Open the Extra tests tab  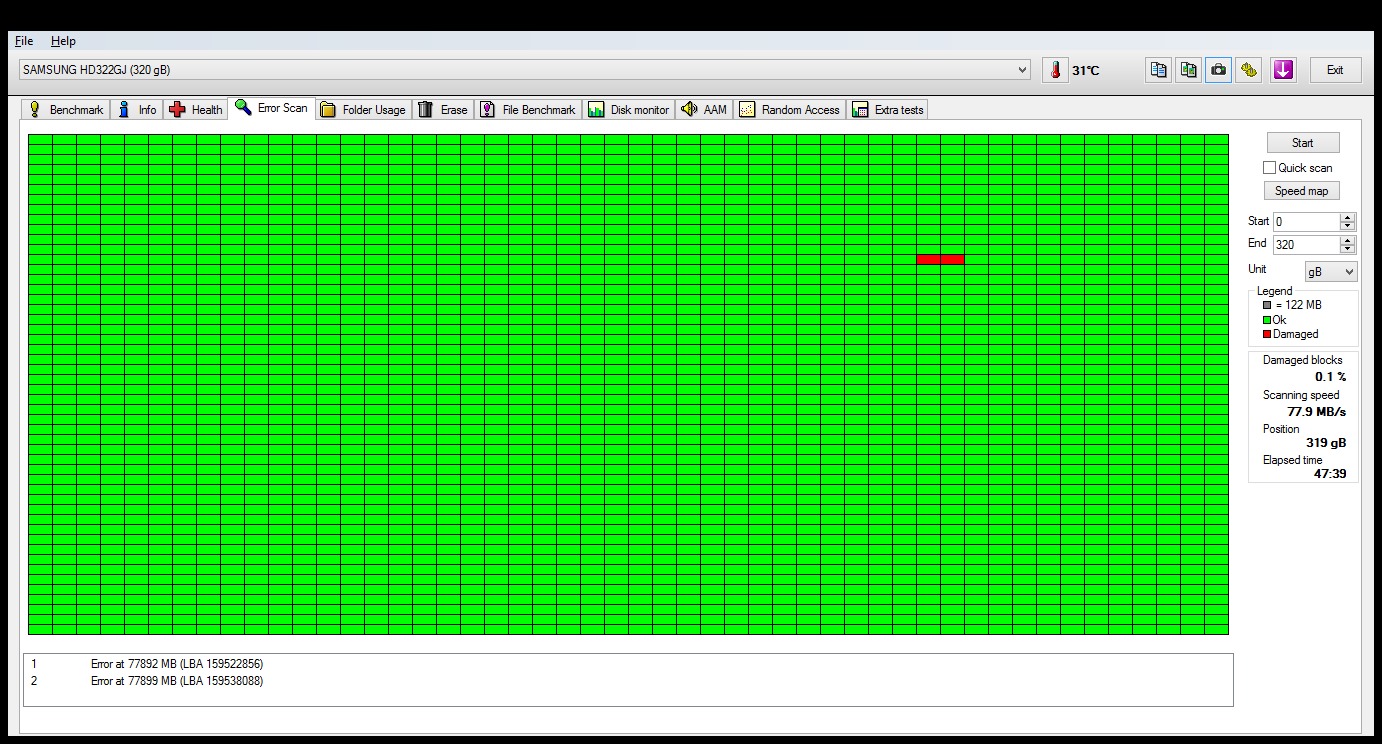(888, 110)
